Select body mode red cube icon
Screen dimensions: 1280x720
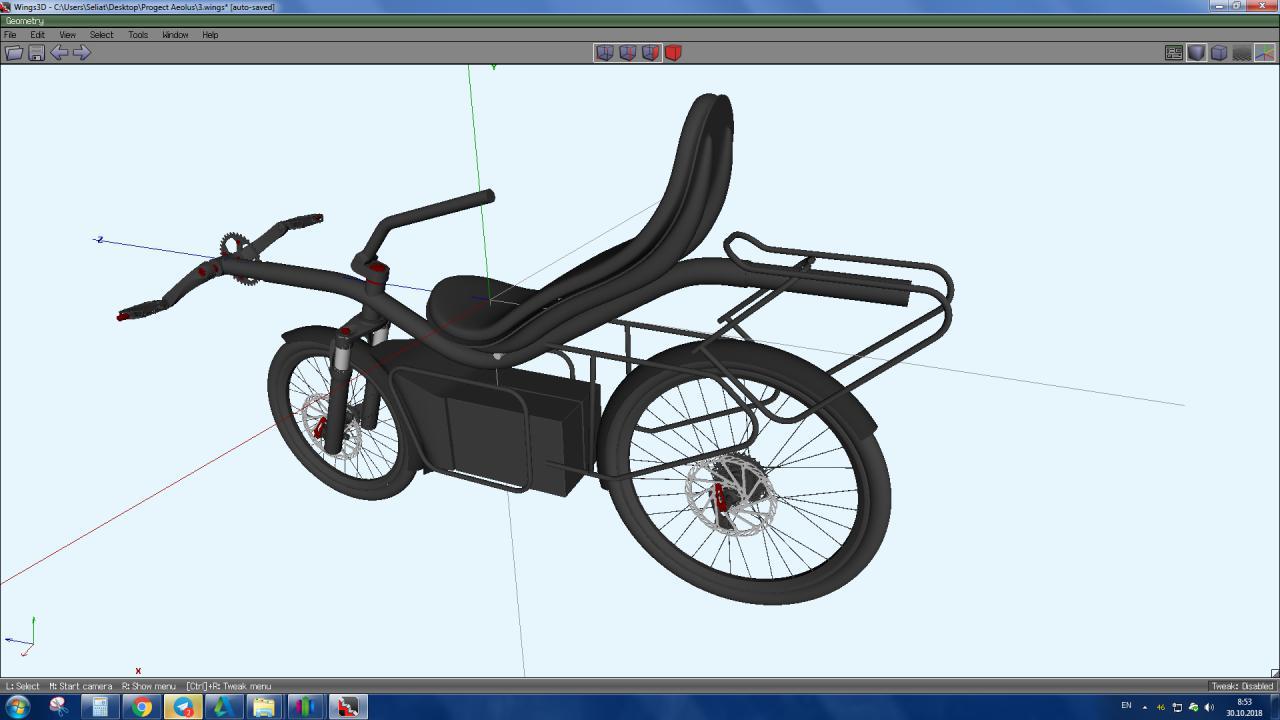click(x=673, y=53)
